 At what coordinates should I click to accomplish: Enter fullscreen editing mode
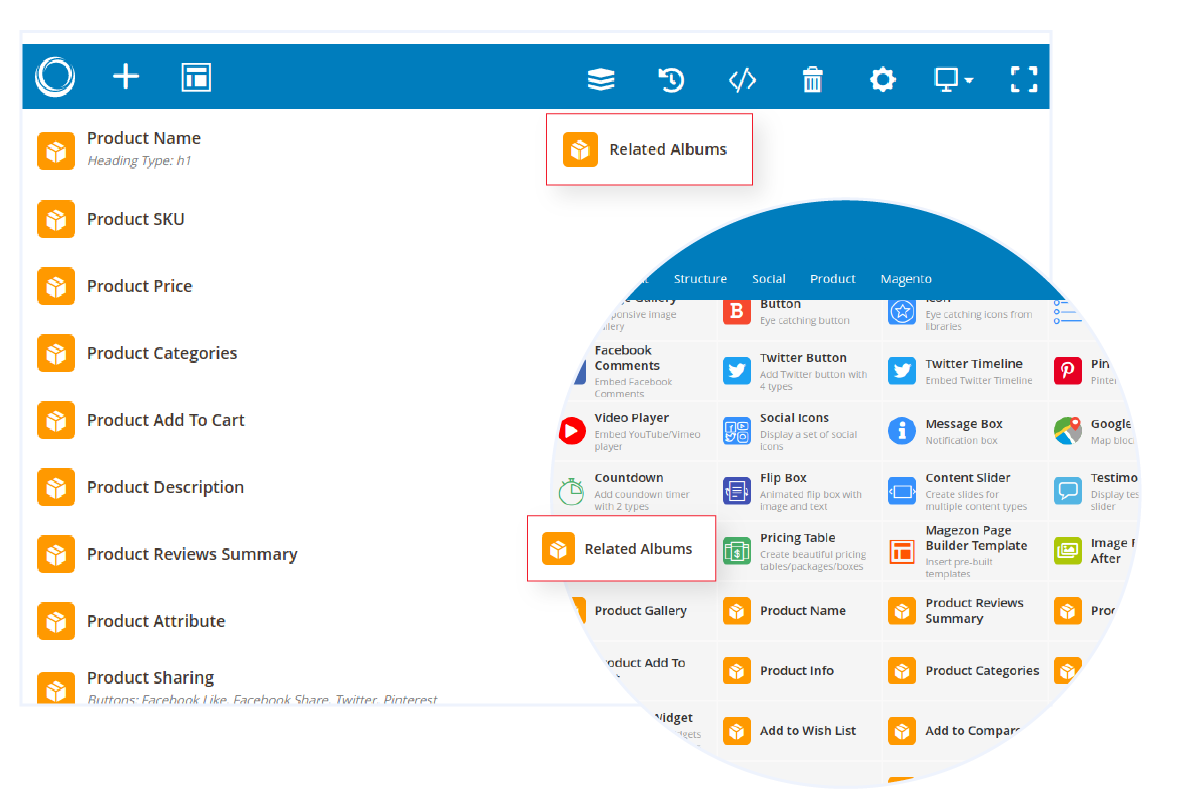pos(1024,79)
